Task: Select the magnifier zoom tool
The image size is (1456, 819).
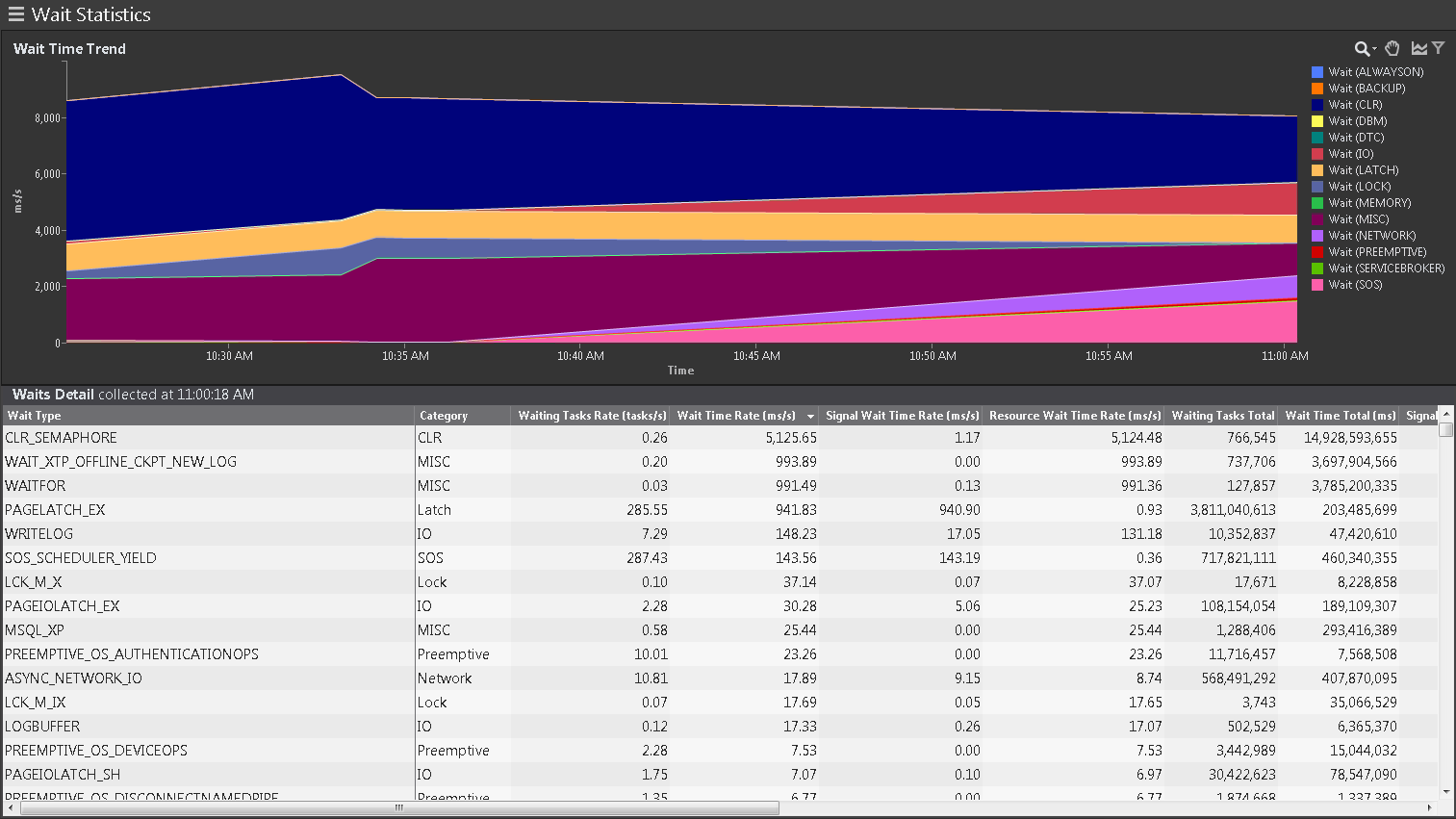Action: pyautogui.click(x=1361, y=48)
